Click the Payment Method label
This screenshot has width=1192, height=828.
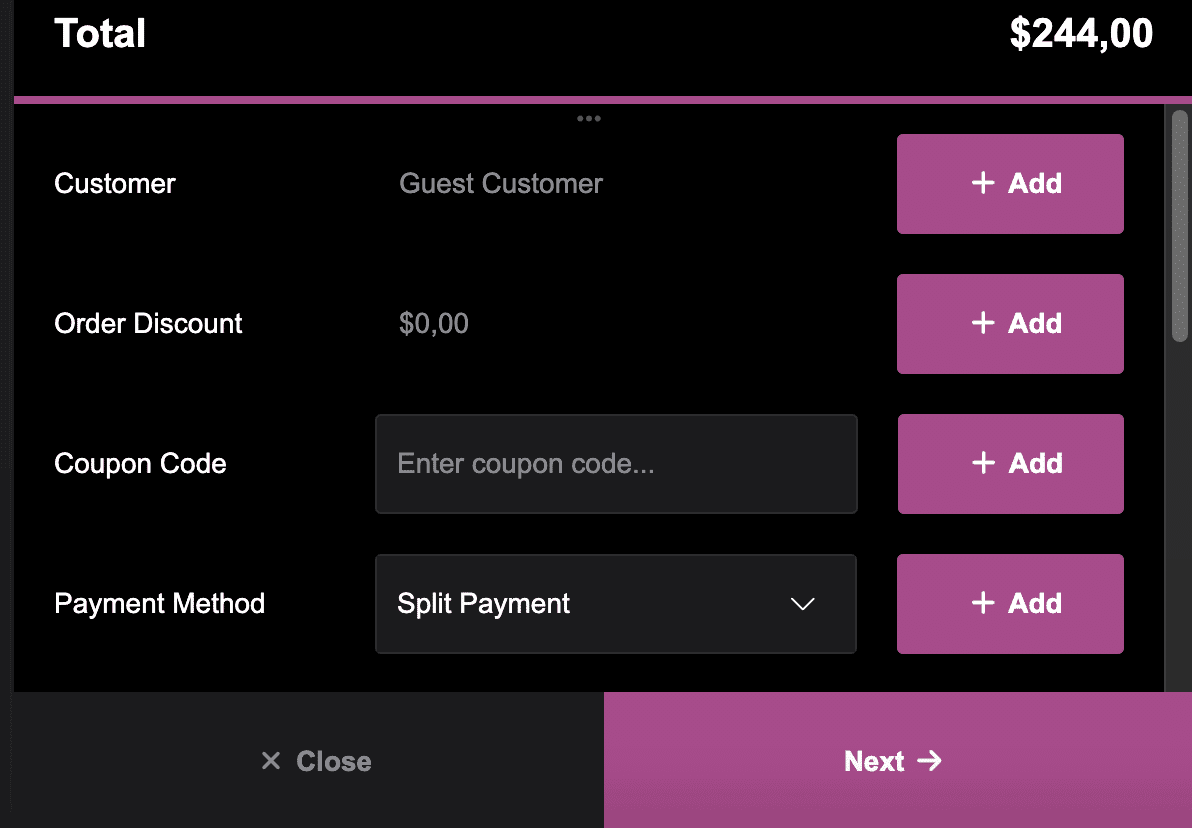[x=160, y=604]
